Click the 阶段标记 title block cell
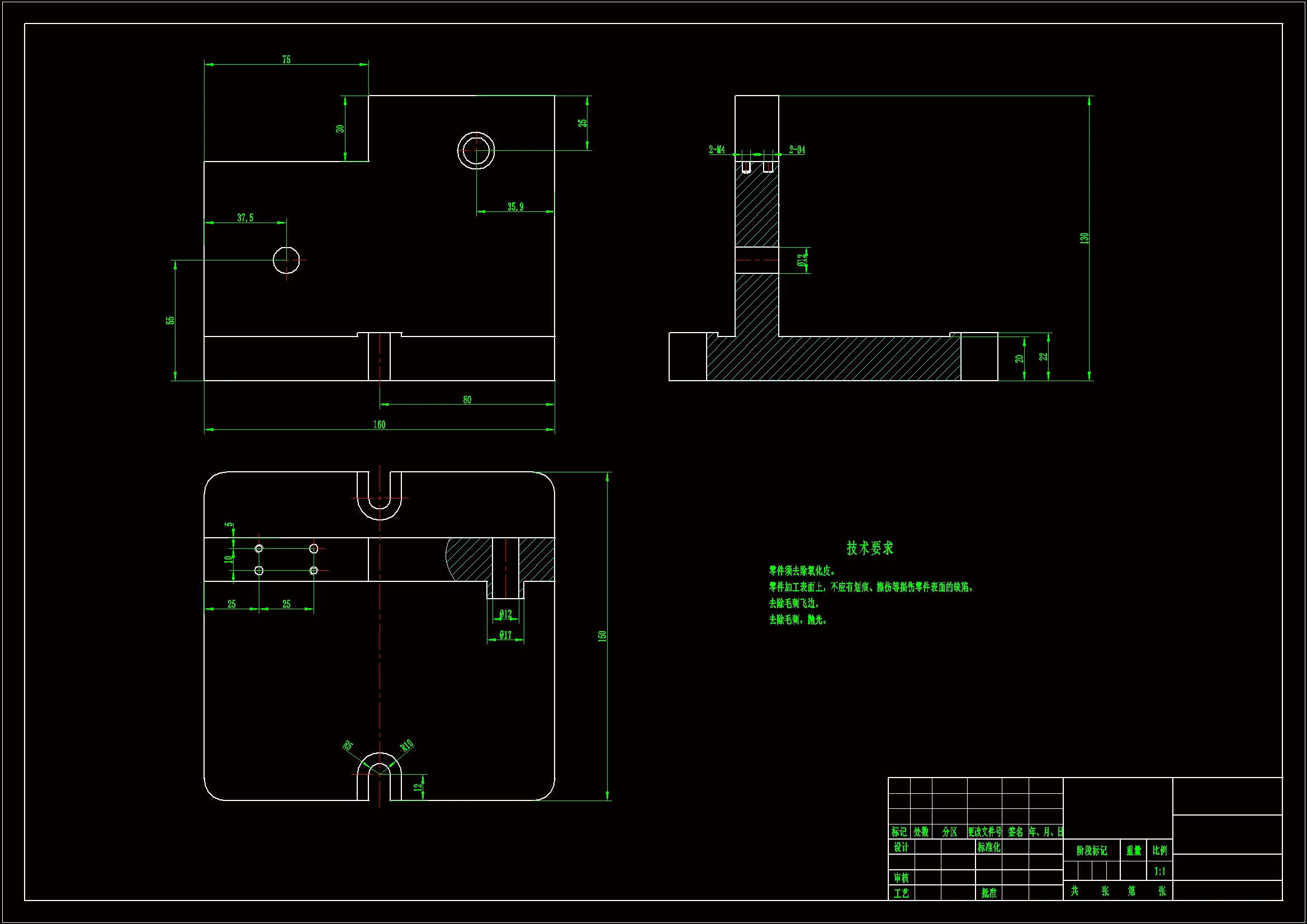 pos(1091,851)
